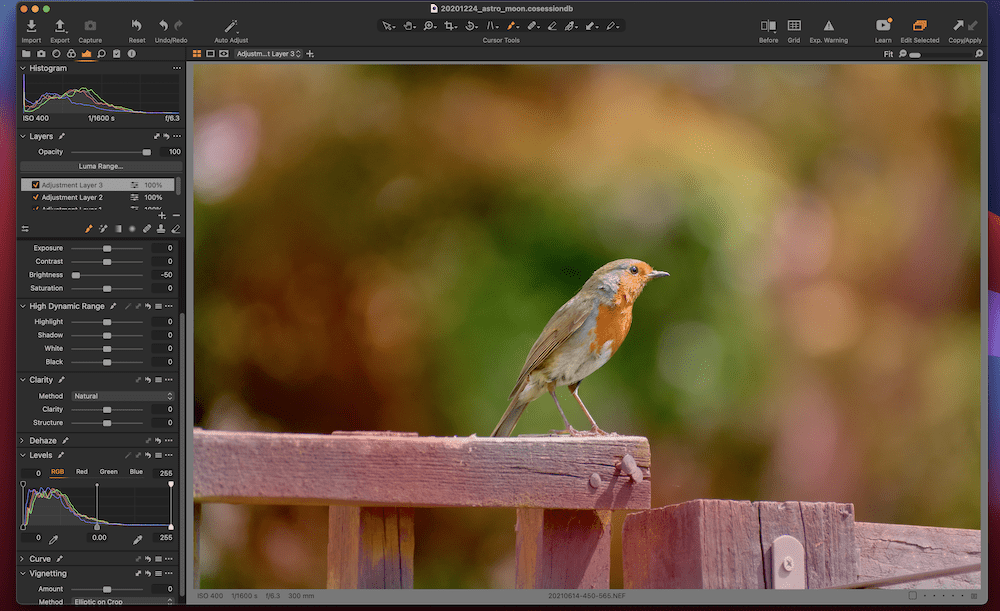This screenshot has width=1000, height=611.
Task: Click the Reset icon in the toolbar
Action: click(x=137, y=25)
